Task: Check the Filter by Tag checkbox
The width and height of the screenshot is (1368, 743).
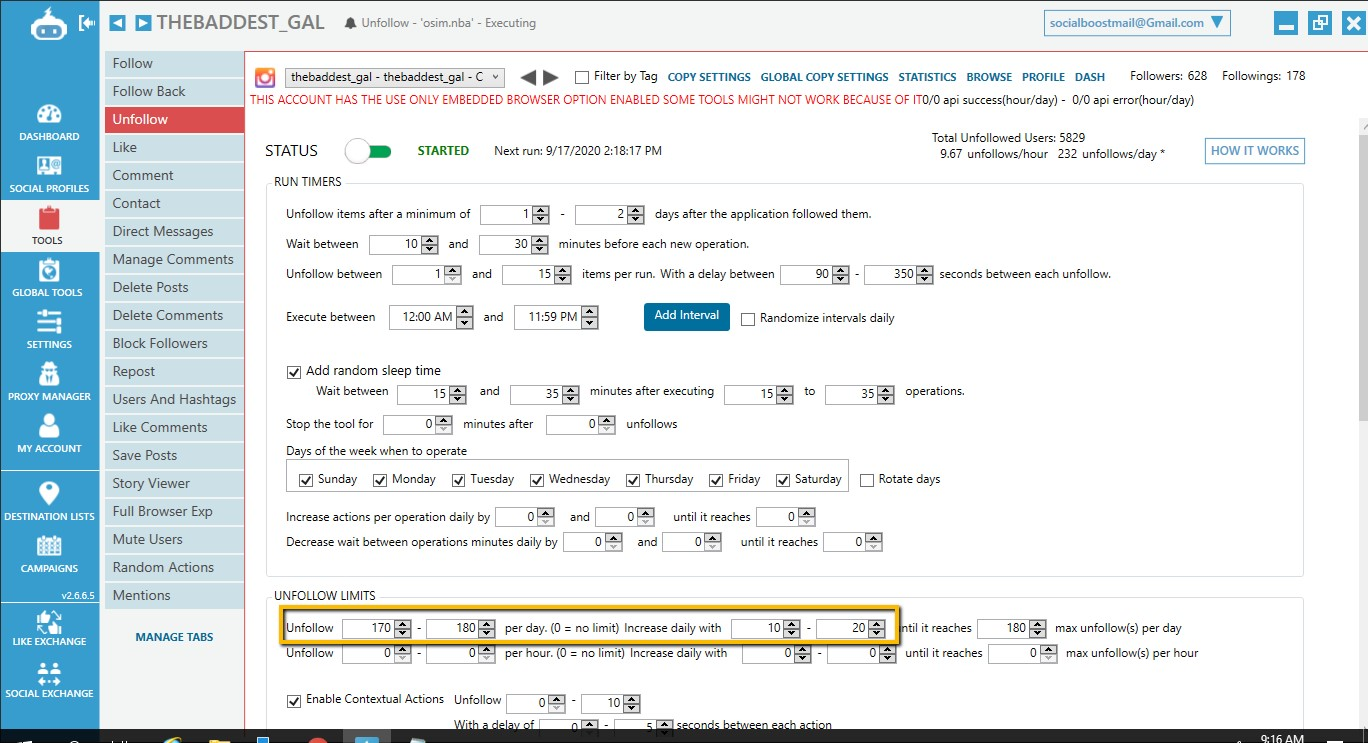Action: pos(582,77)
